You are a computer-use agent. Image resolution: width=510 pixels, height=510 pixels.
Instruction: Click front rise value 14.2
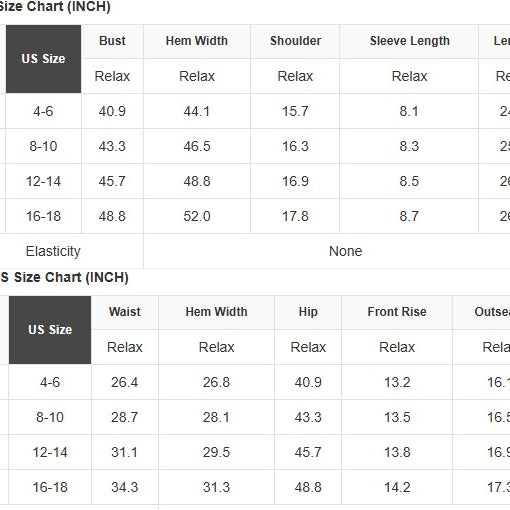click(x=397, y=487)
